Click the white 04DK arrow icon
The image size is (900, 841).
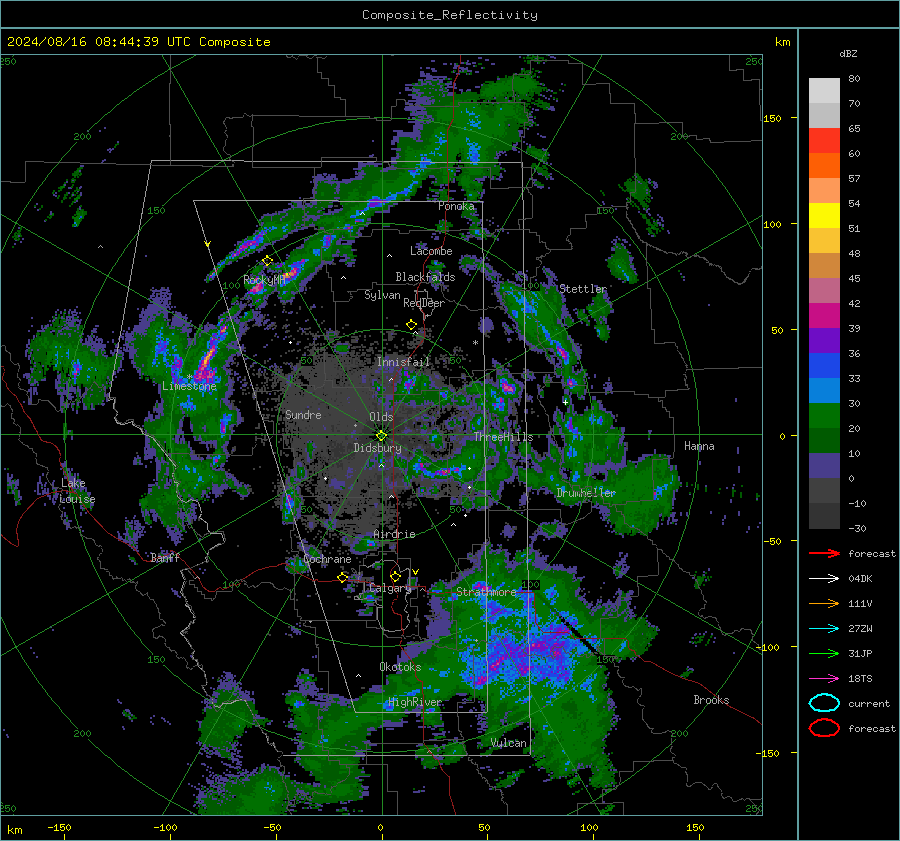click(x=824, y=579)
